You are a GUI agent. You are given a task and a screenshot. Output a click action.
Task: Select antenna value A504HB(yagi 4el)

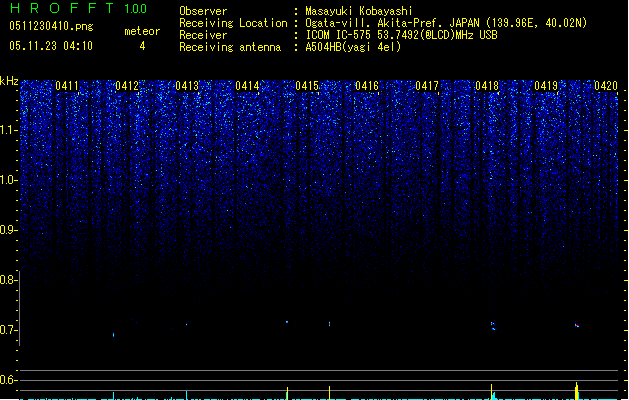353,47
